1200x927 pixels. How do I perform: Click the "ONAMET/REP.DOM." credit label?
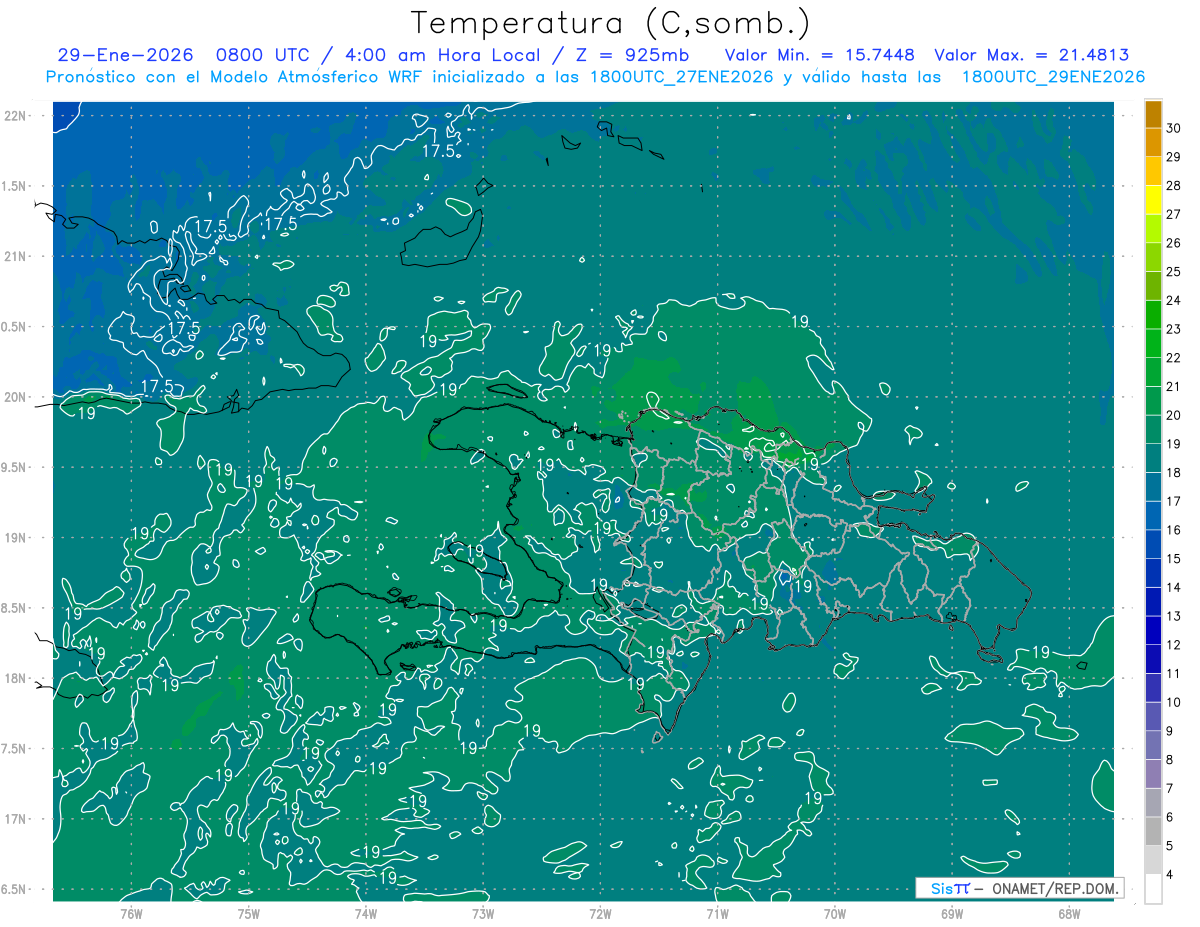1053,888
